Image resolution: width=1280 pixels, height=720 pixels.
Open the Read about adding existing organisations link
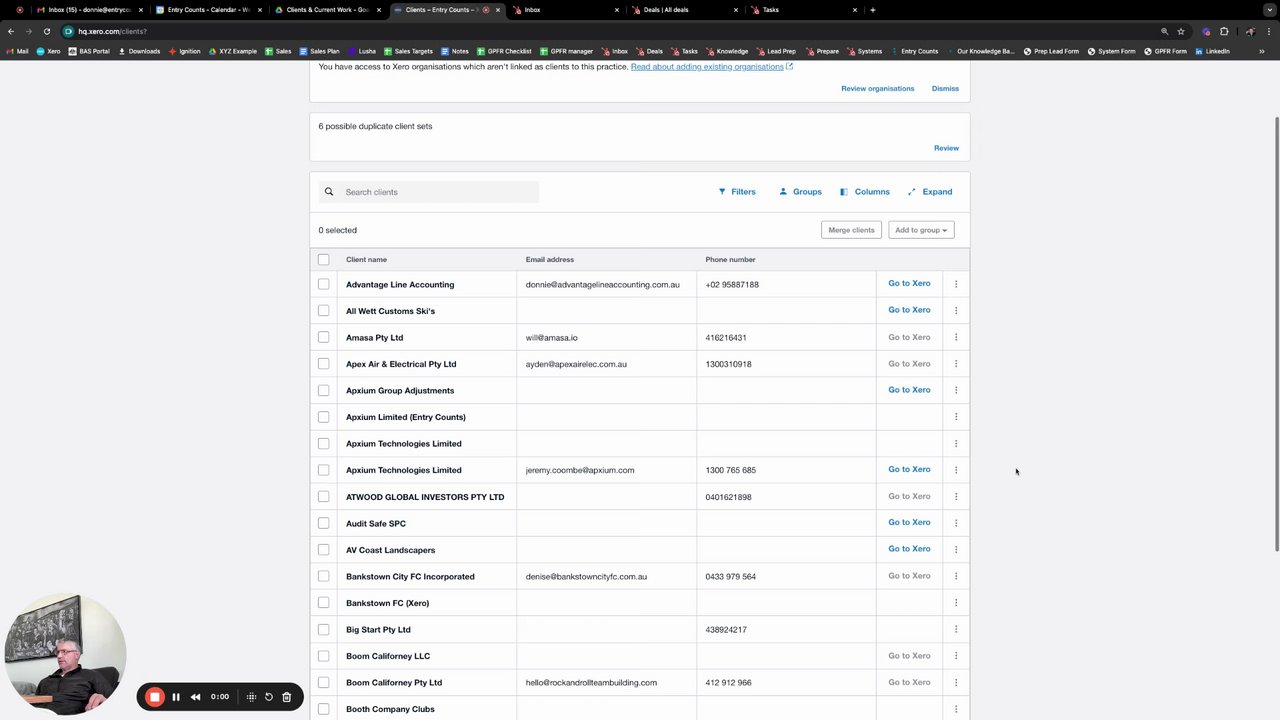click(x=711, y=67)
